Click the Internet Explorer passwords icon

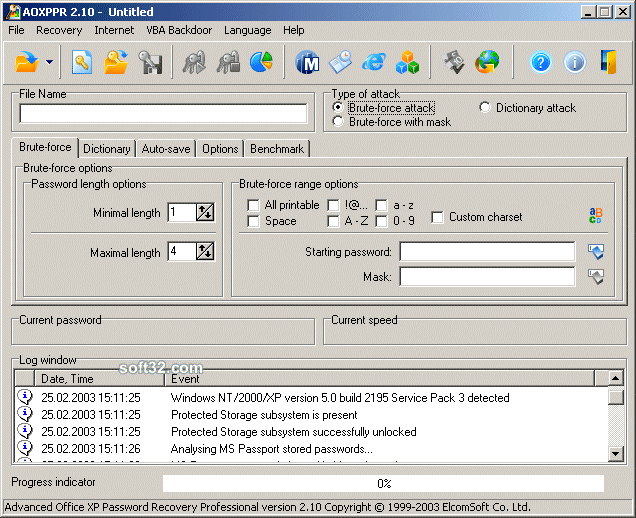(x=374, y=62)
